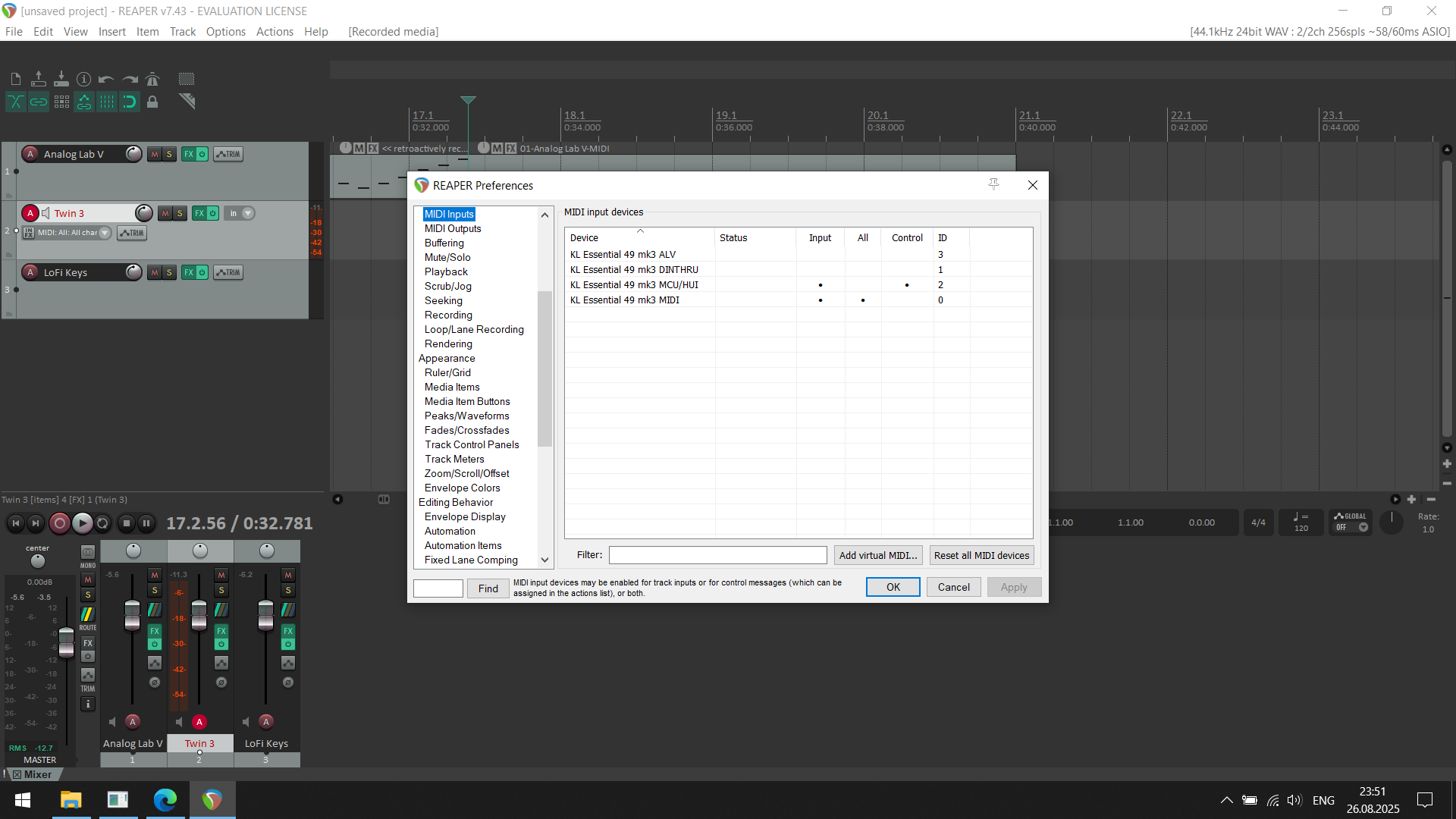Click the undo arrow icon in the toolbar
This screenshot has height=819, width=1456.
tap(106, 79)
